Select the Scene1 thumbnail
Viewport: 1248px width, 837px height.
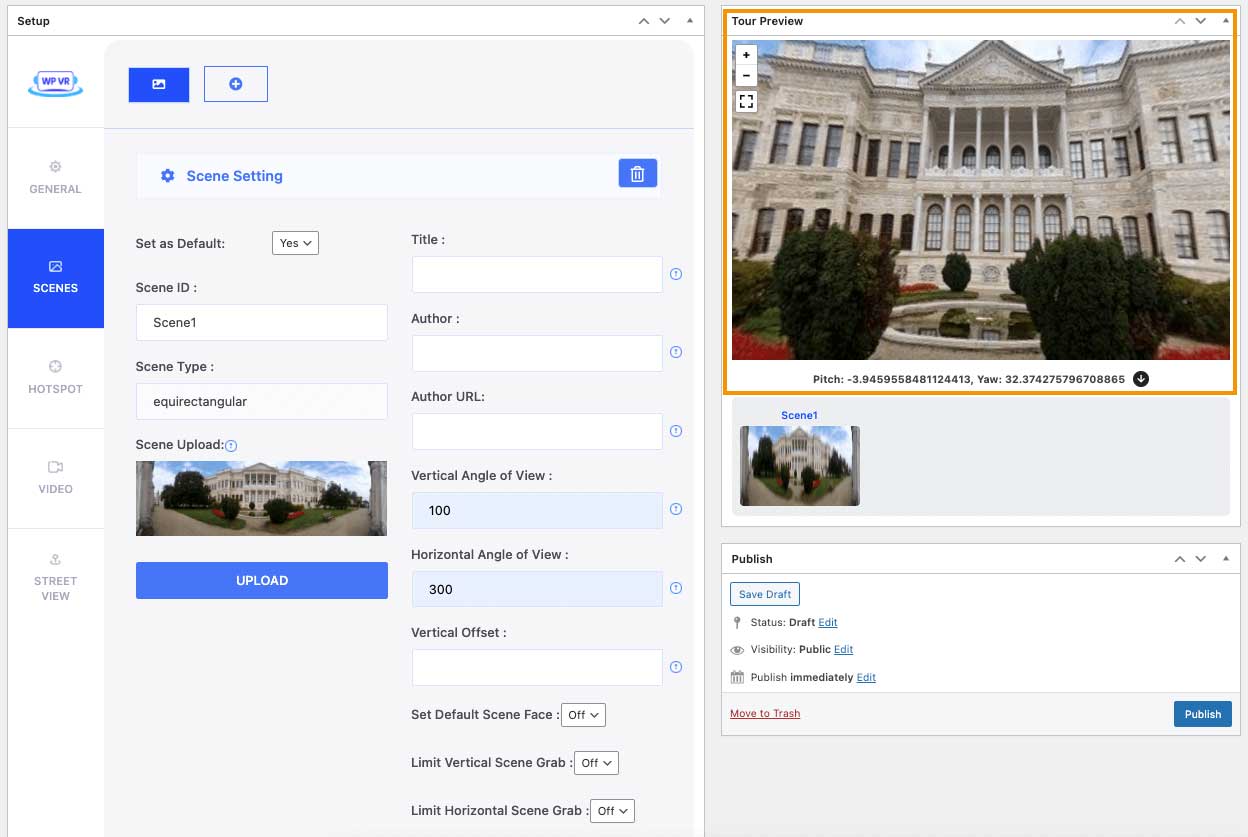pos(799,466)
